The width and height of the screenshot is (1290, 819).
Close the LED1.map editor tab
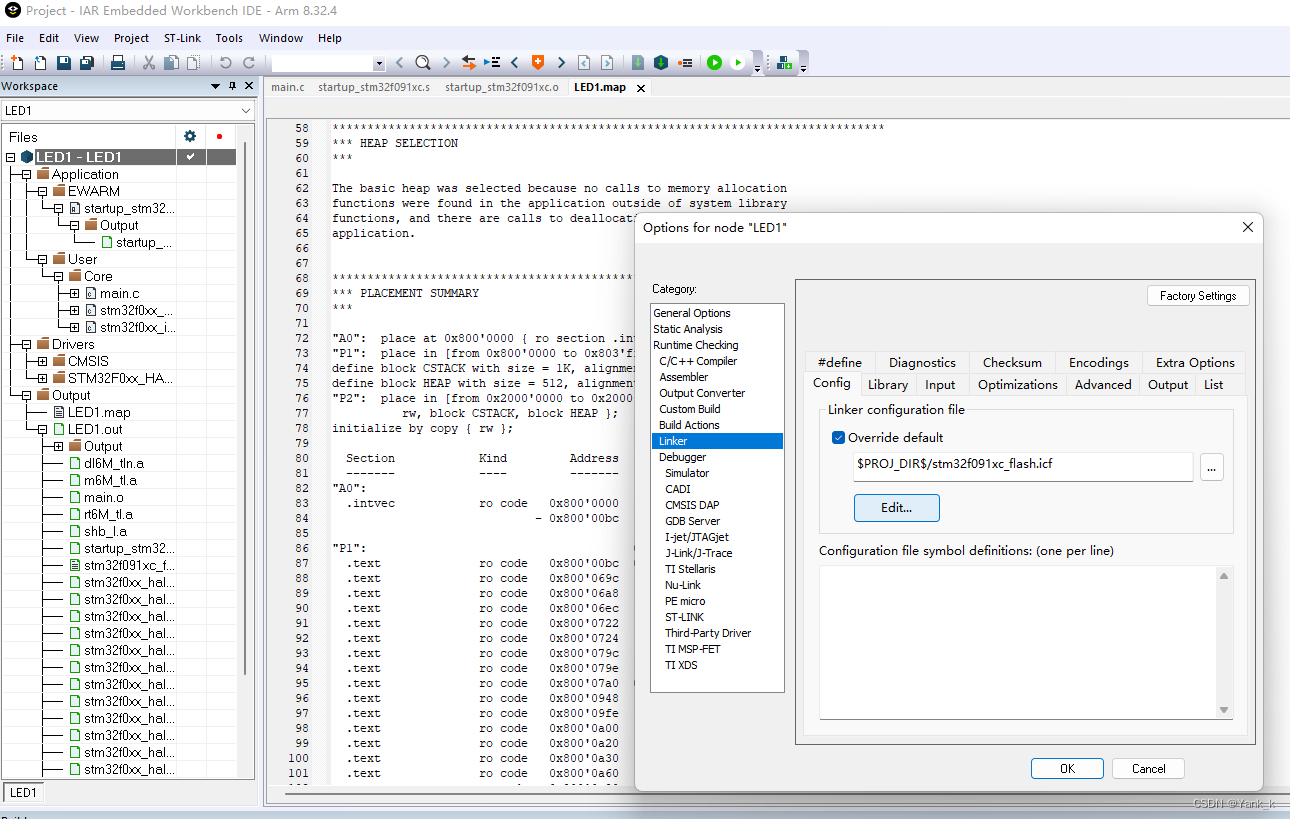[641, 88]
